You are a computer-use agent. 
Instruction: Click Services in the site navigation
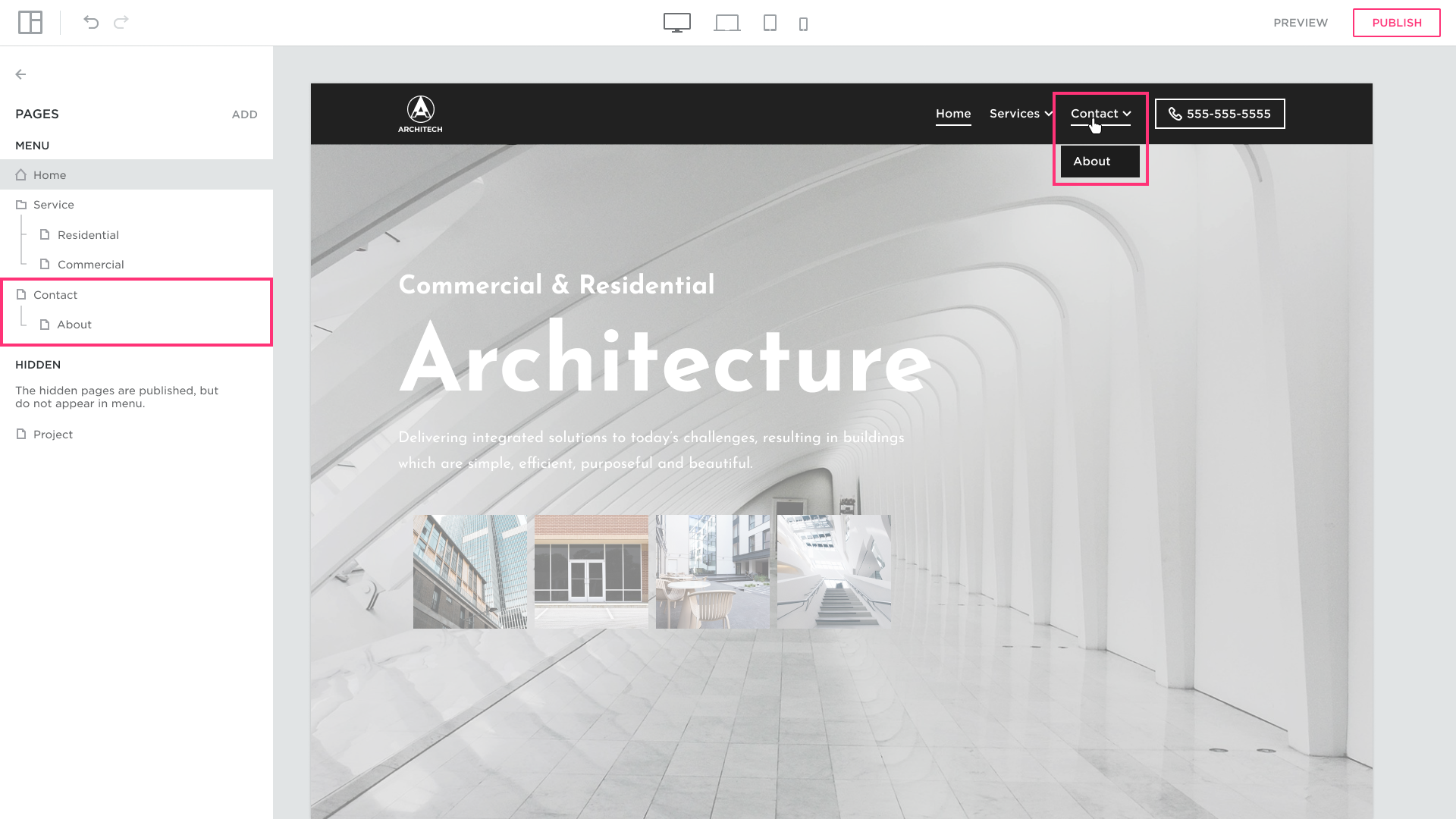click(x=1014, y=114)
